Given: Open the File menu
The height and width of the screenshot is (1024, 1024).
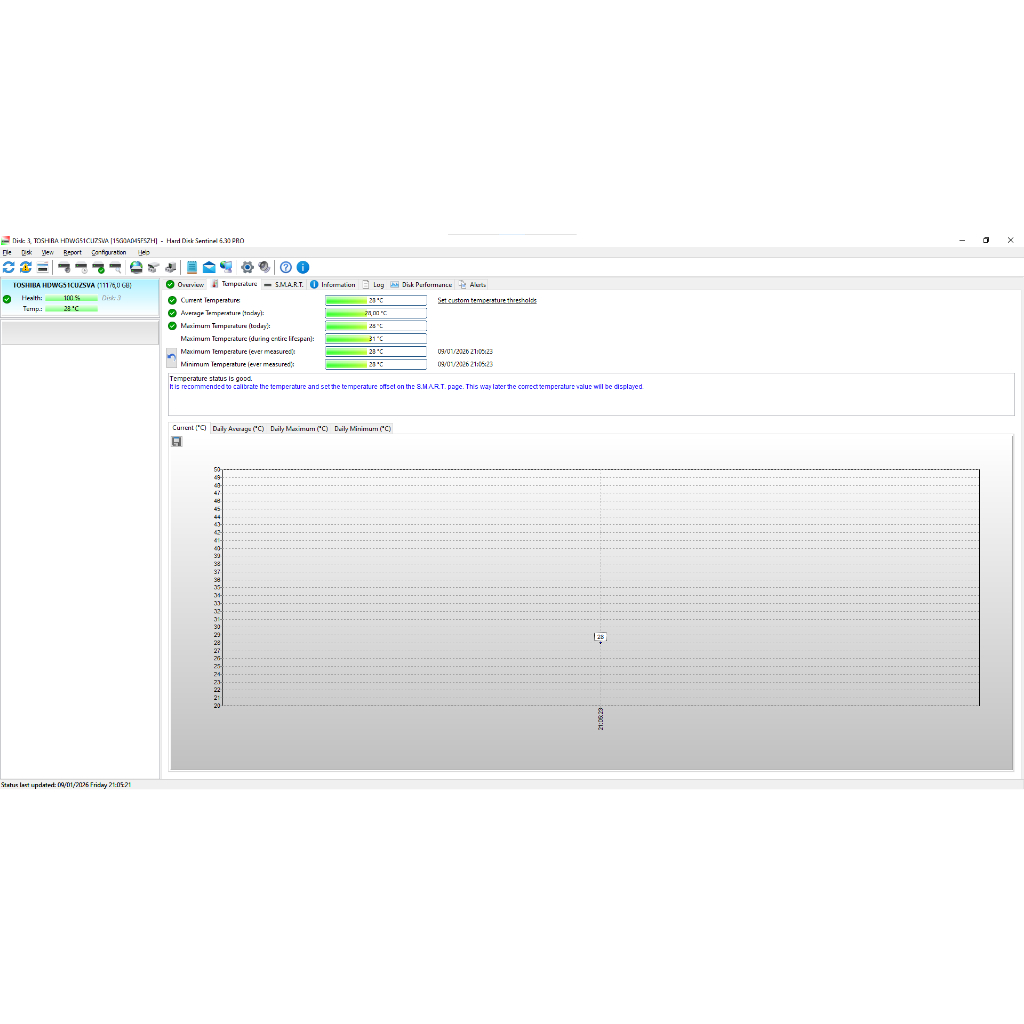Looking at the screenshot, I should click(x=7, y=252).
